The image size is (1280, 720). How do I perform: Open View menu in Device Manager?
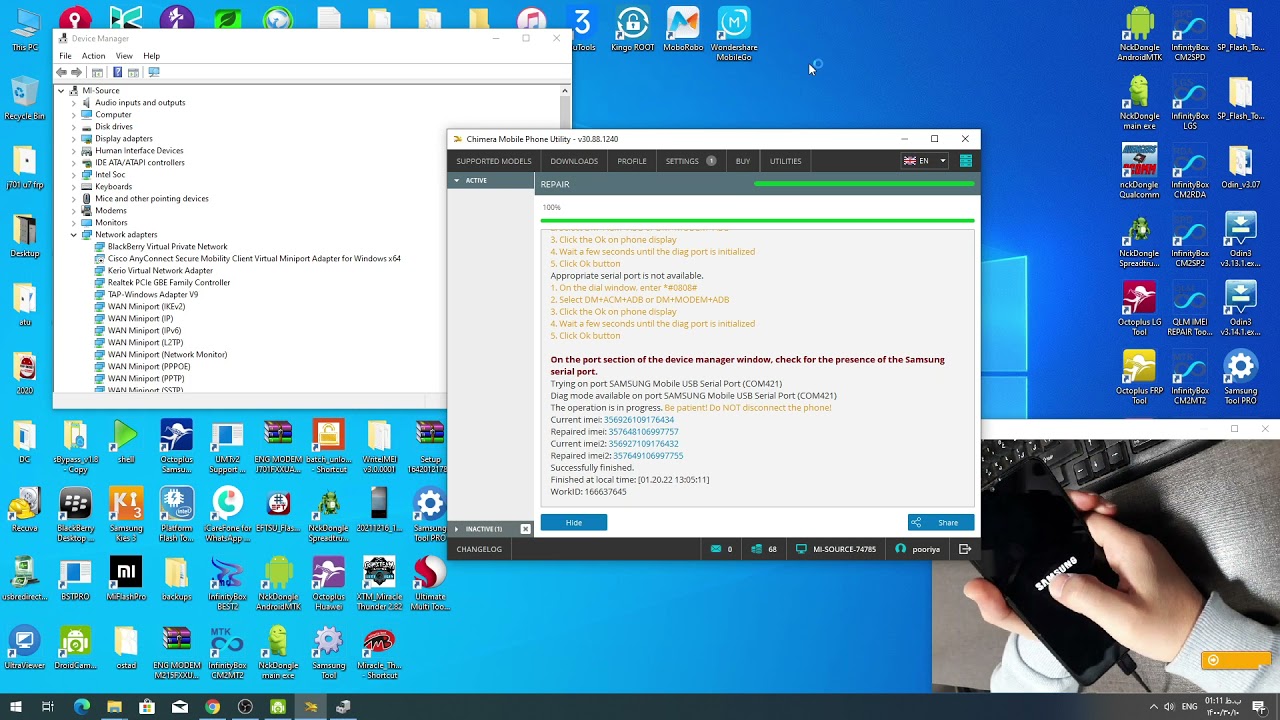(x=124, y=56)
